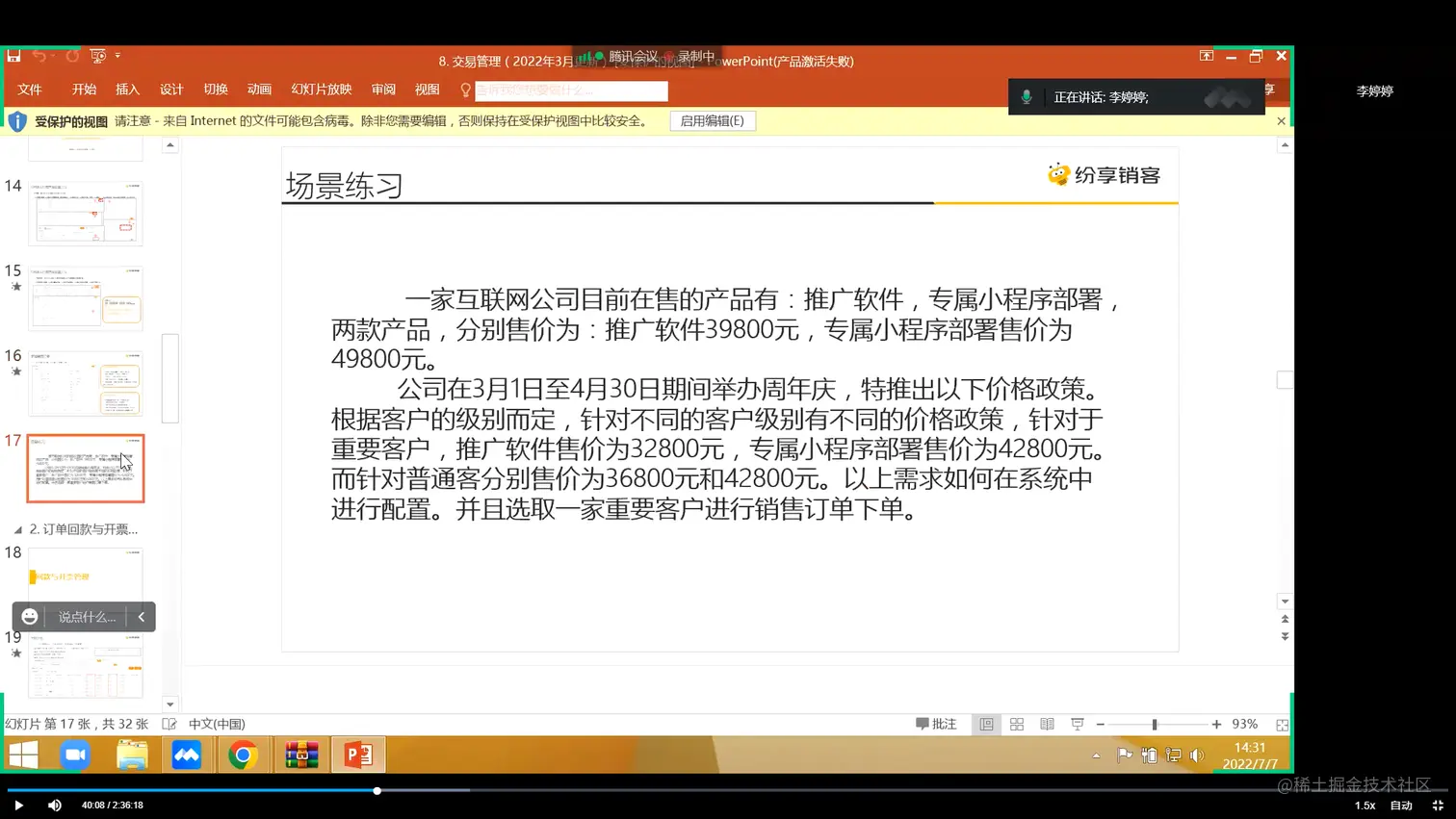Click the 中文(中国) language indicator

pyautogui.click(x=217, y=724)
